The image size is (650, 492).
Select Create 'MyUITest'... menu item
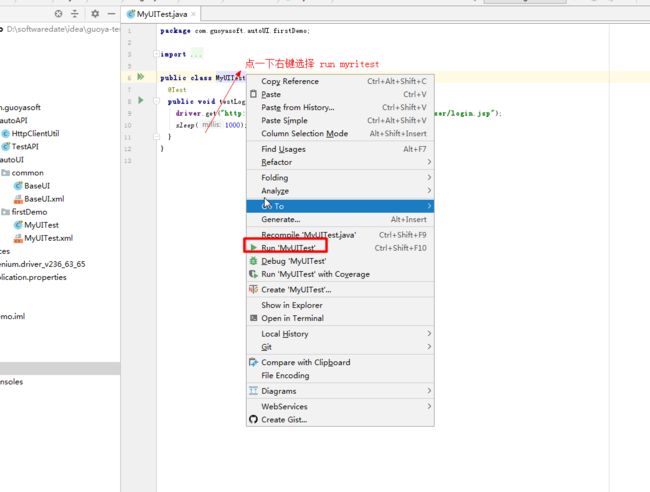click(340, 290)
